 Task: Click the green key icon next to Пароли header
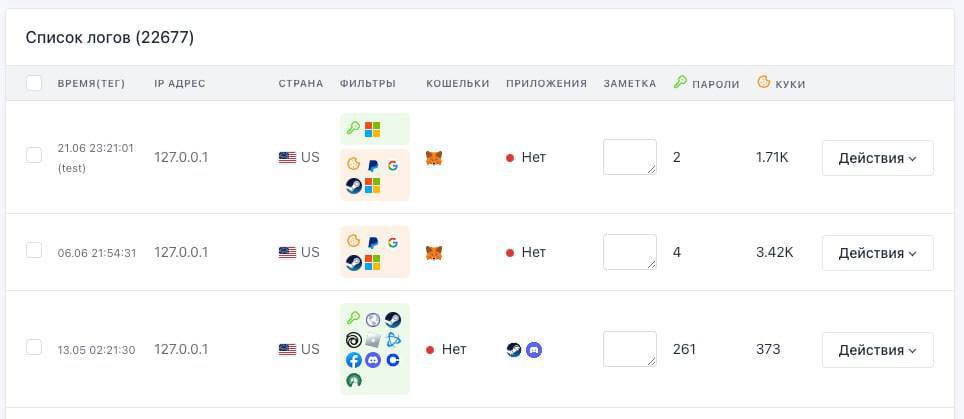coord(680,82)
